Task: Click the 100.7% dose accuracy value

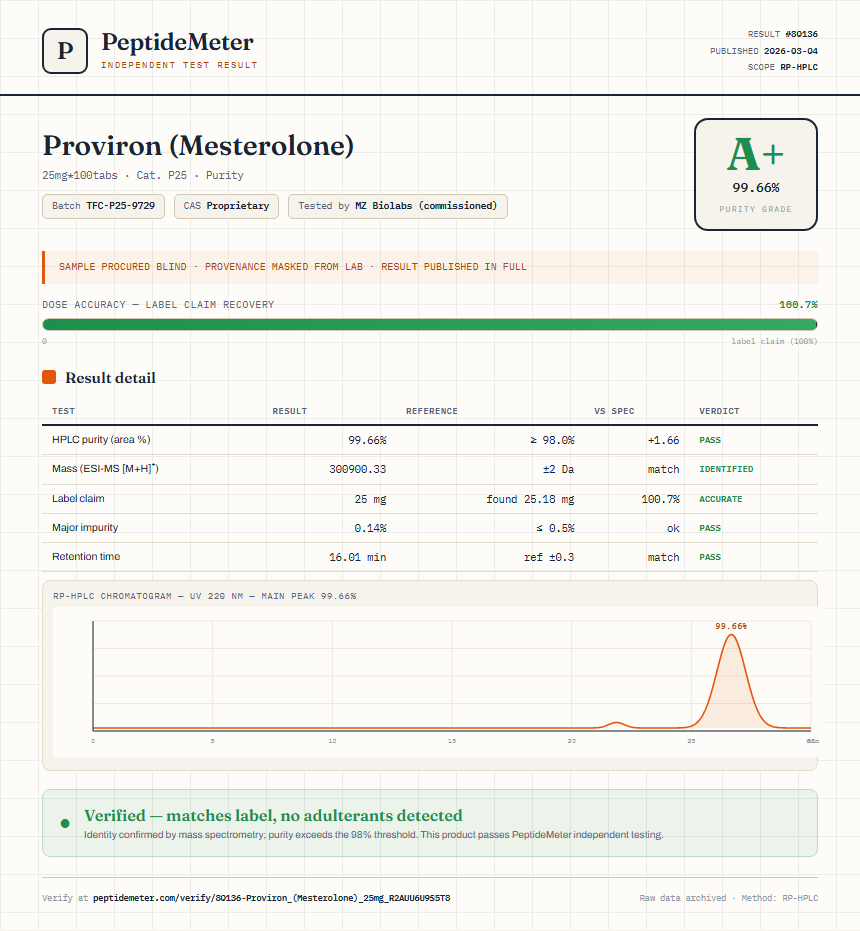Action: pos(798,305)
